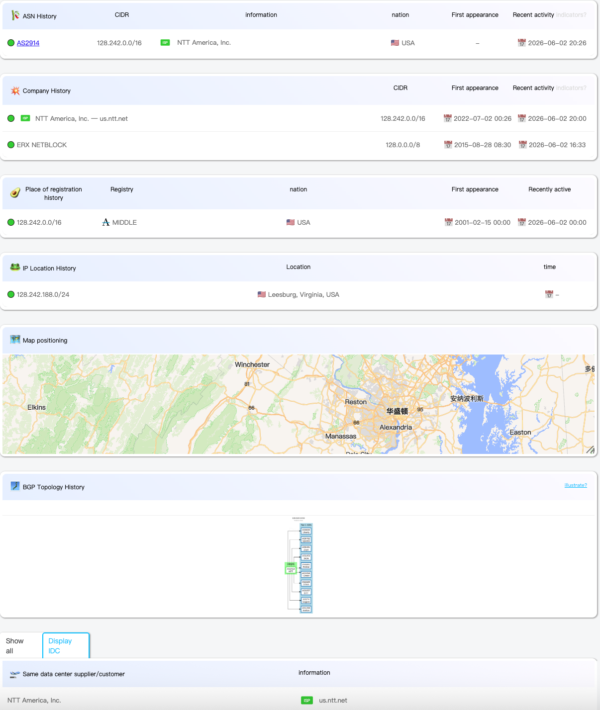Screen dimensions: 600x710
Task: Switch to the Show all tab
Action: click(22, 646)
